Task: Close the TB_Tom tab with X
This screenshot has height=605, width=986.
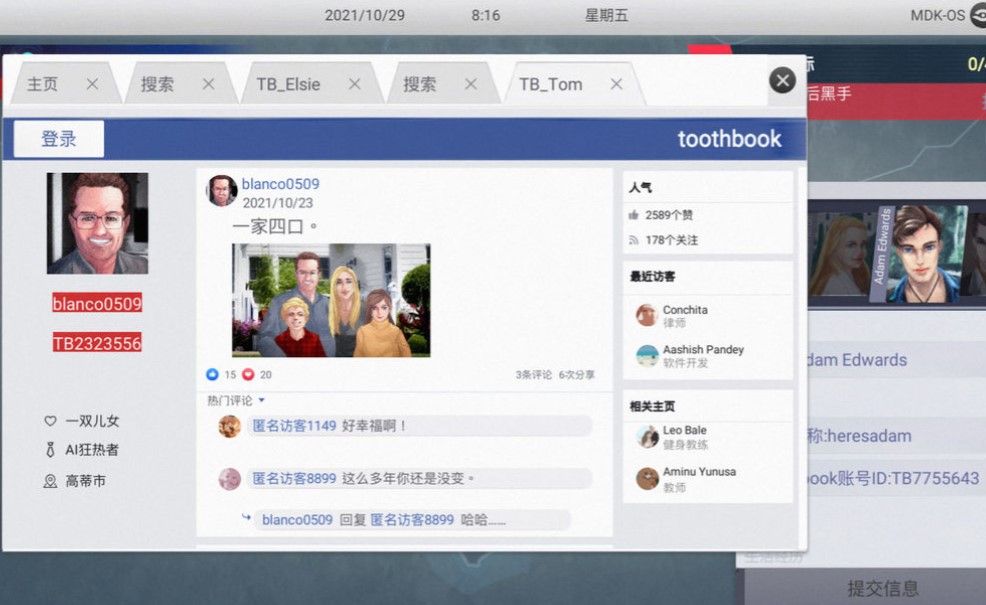Action: [616, 84]
